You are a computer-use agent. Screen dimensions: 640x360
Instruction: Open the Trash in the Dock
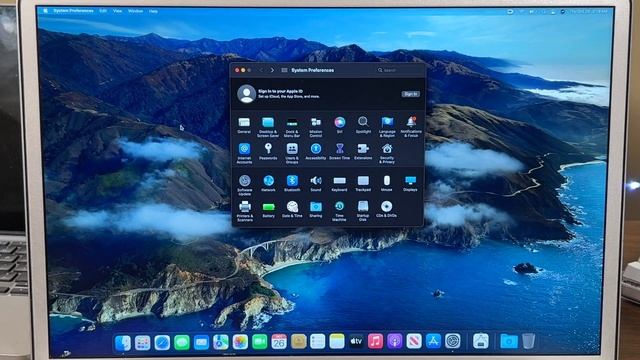528,340
